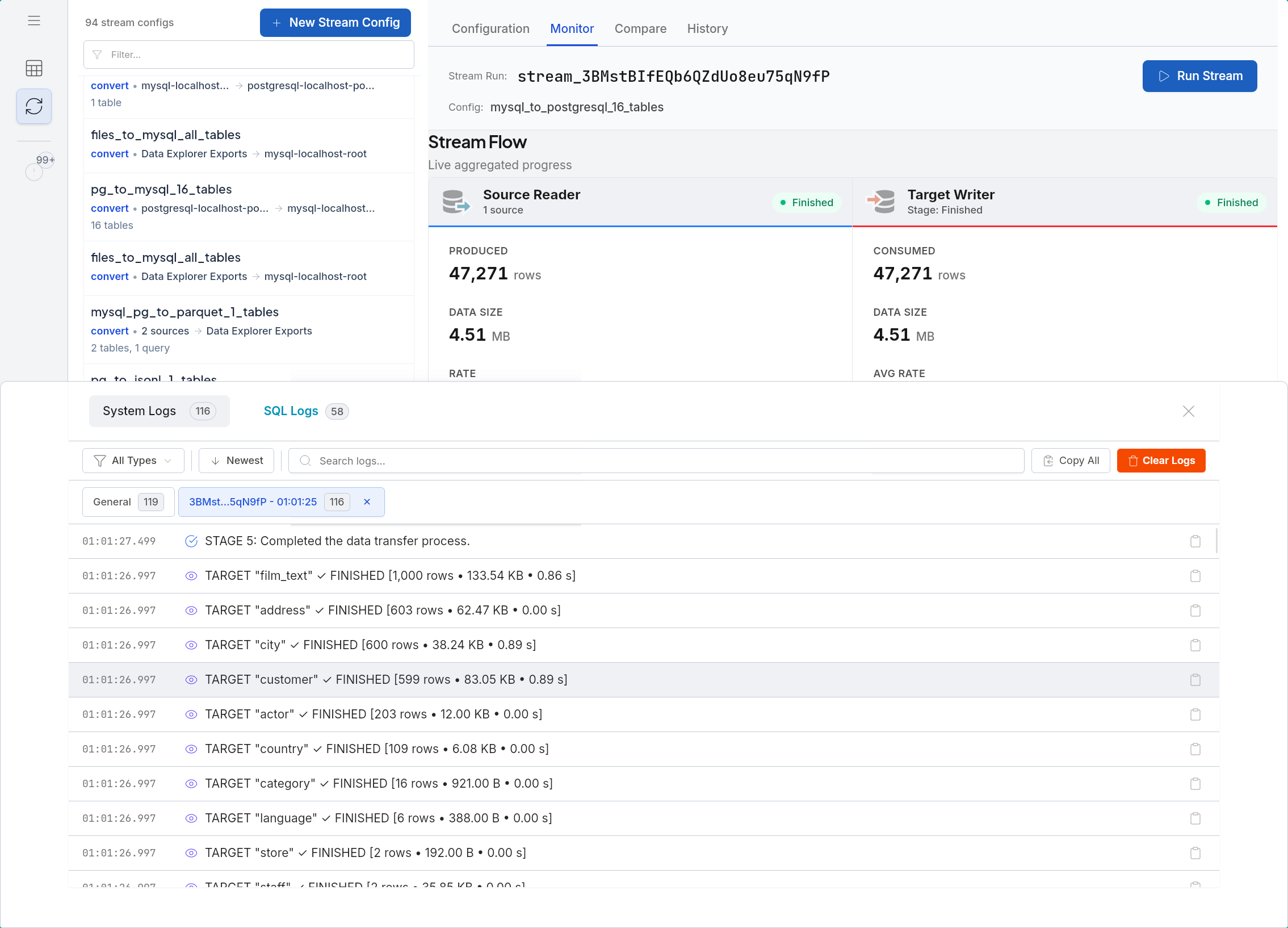Viewport: 1288px width, 928px height.
Task: Click the eye icon on city log
Action: pos(191,645)
